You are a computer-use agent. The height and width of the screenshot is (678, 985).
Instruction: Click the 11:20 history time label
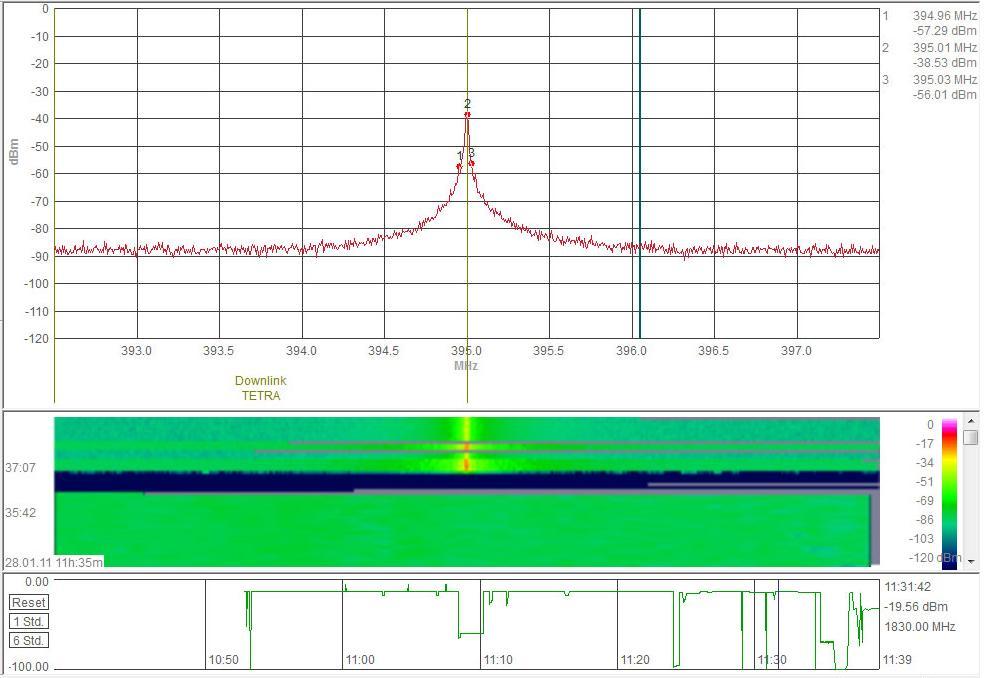pyautogui.click(x=635, y=660)
